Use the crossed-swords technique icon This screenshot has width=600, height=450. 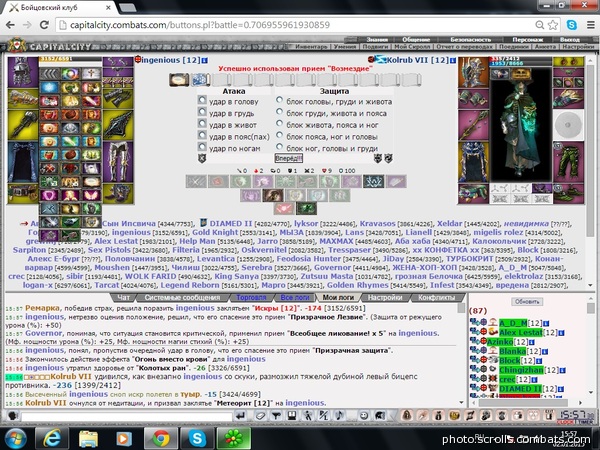click(x=196, y=181)
